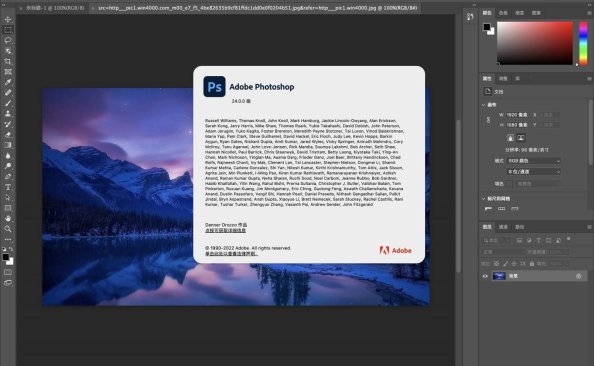This screenshot has width=594, height=366.
Task: Select the Eyedropper tool
Action: [8, 82]
